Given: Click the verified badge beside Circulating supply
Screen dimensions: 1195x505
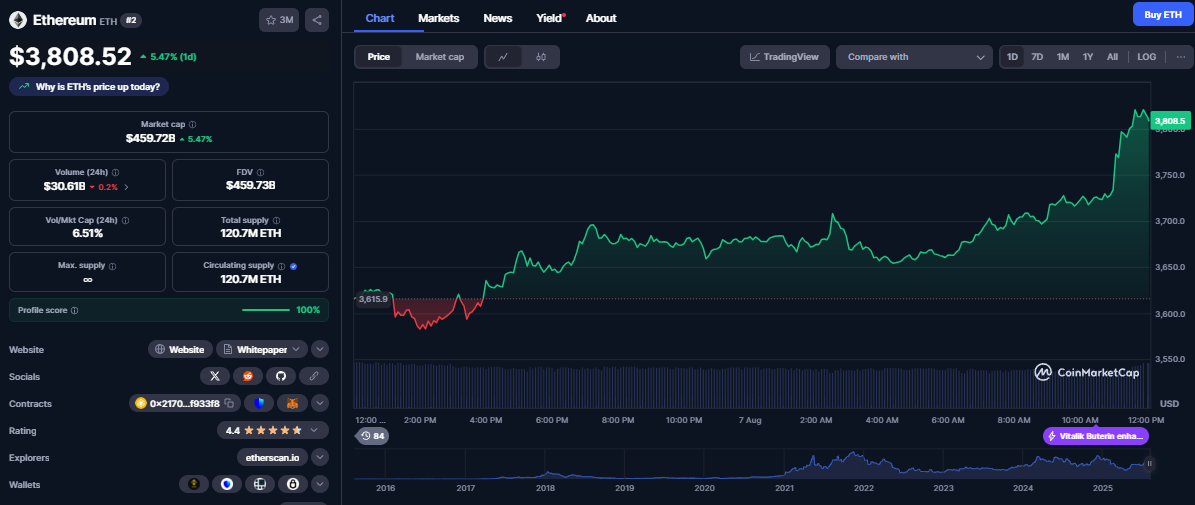Looking at the screenshot, I should click(294, 266).
